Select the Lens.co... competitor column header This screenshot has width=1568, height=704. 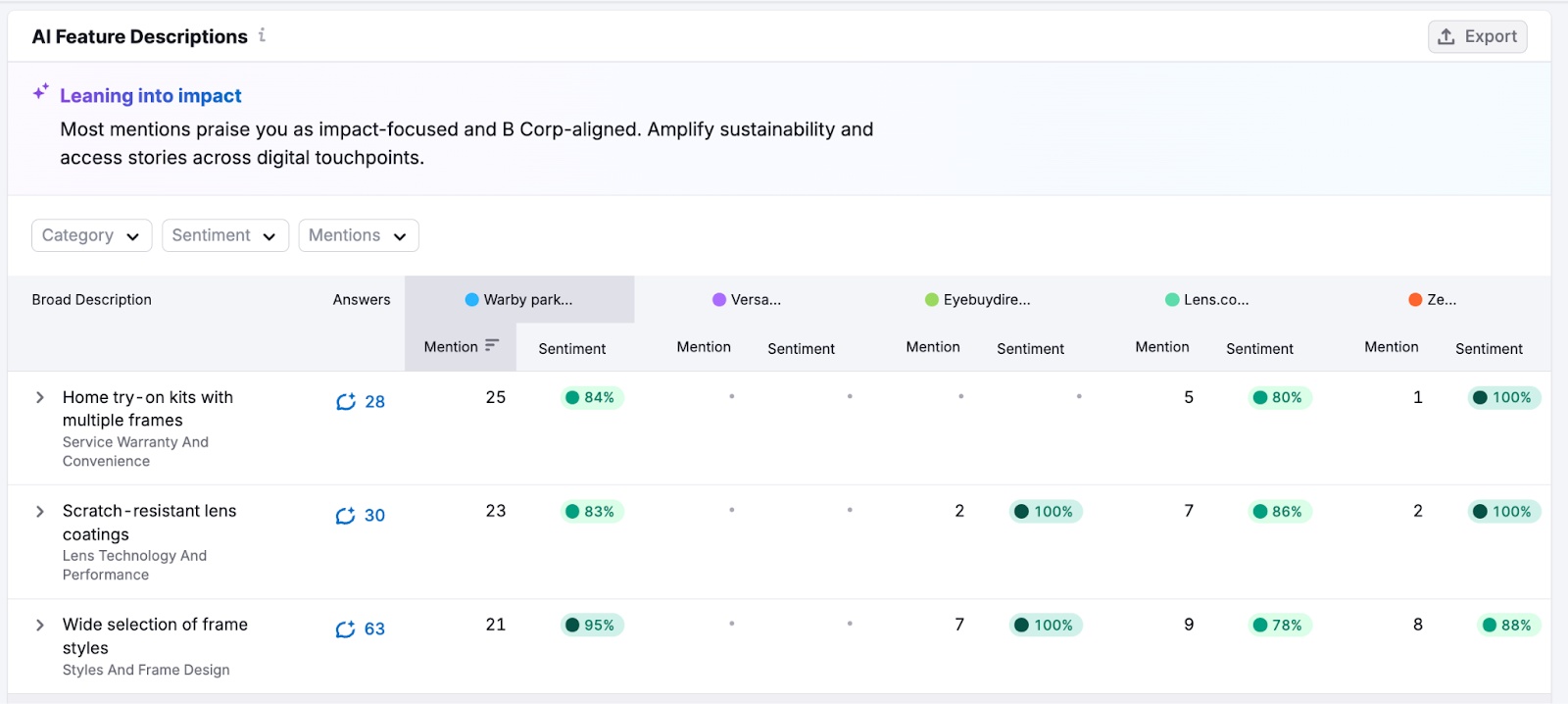point(1215,300)
